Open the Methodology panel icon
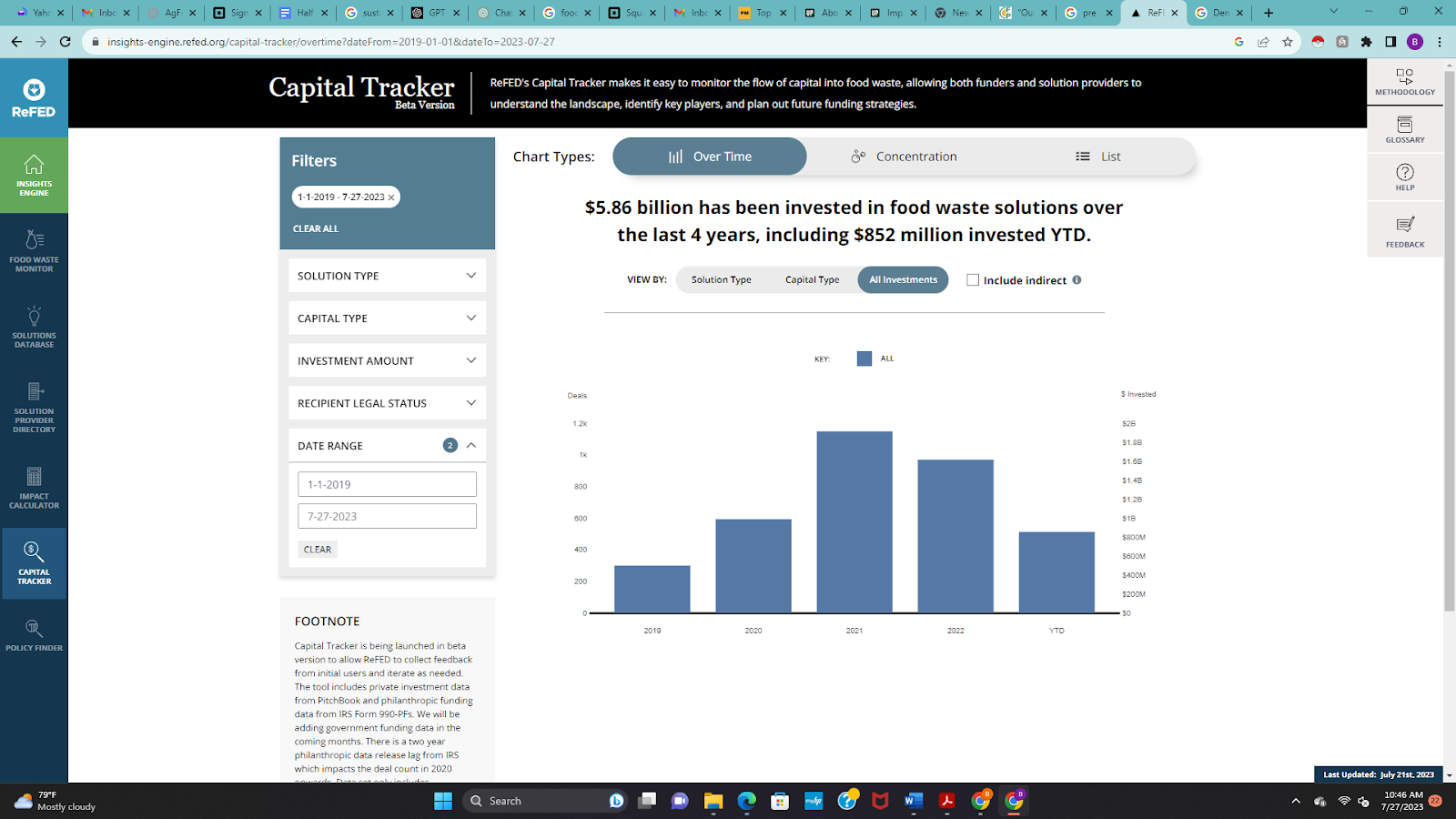 (1405, 81)
